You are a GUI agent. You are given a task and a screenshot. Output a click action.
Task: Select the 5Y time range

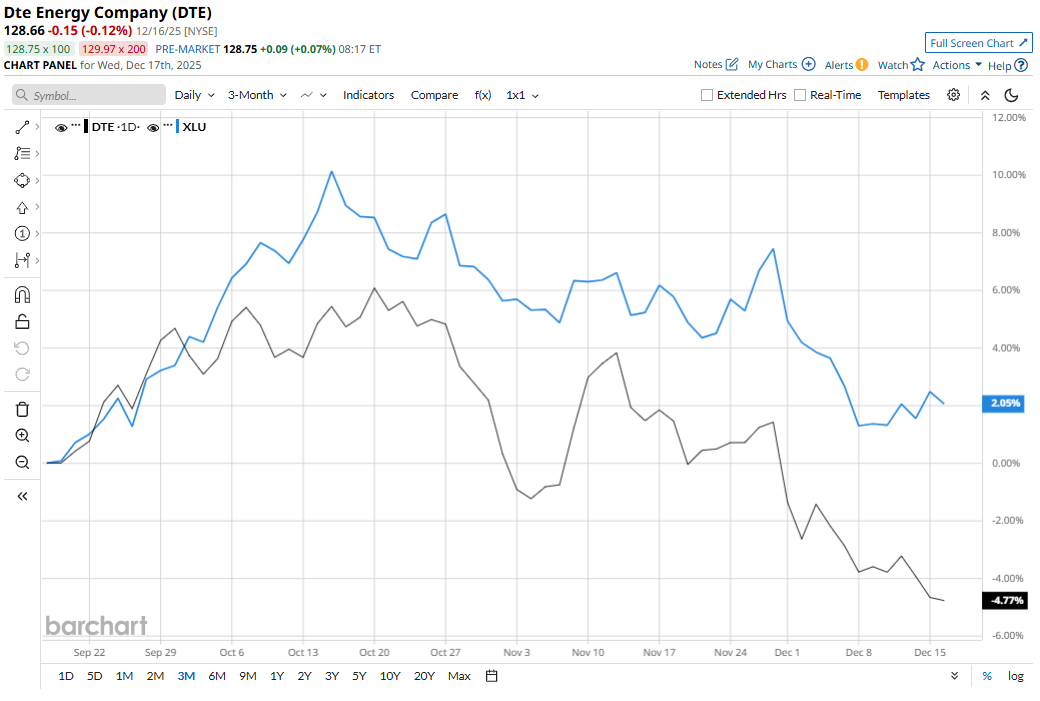click(x=359, y=676)
